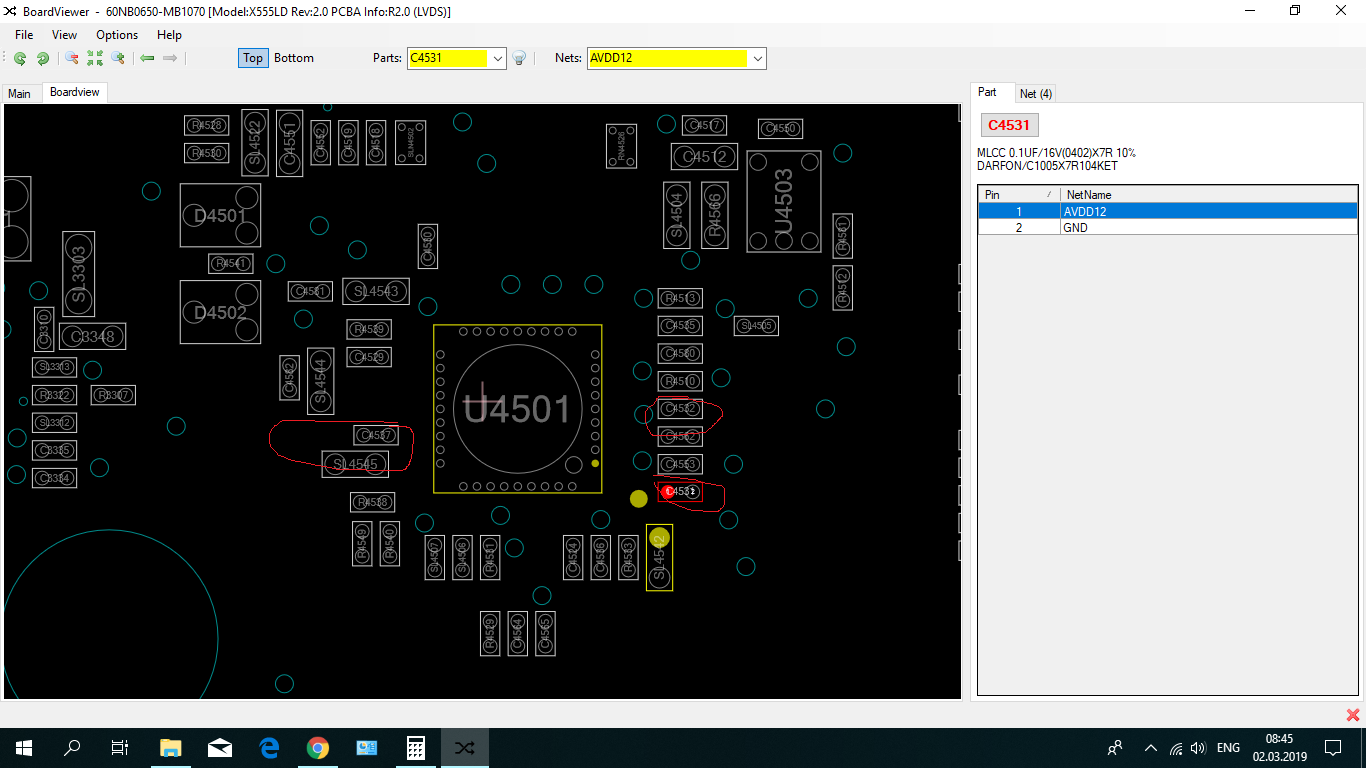Select the pin 2 GND row

tap(1168, 227)
